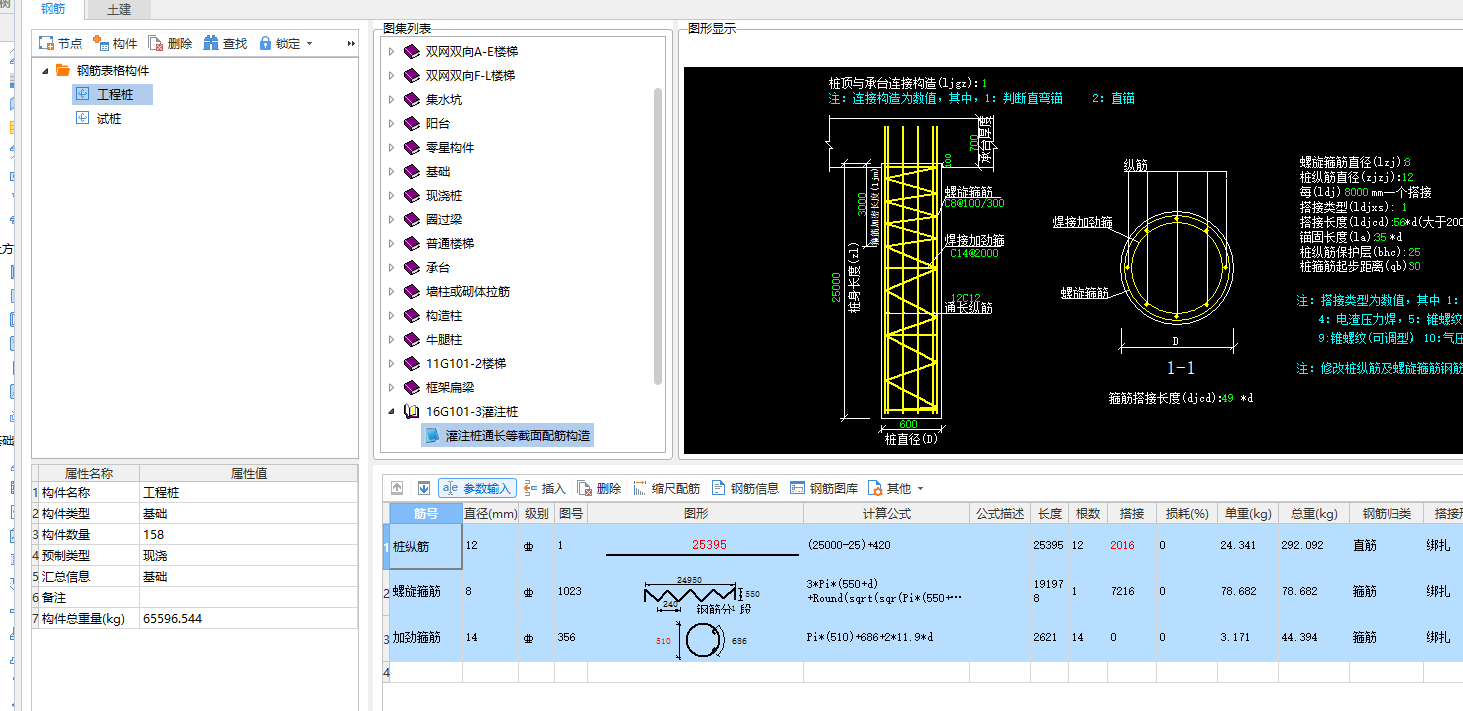Collapse the 钢筋表格构件 tree folder

(44, 71)
